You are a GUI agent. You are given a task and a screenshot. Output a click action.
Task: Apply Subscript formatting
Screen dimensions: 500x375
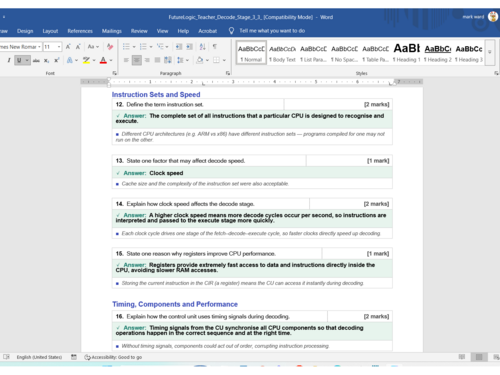point(47,60)
